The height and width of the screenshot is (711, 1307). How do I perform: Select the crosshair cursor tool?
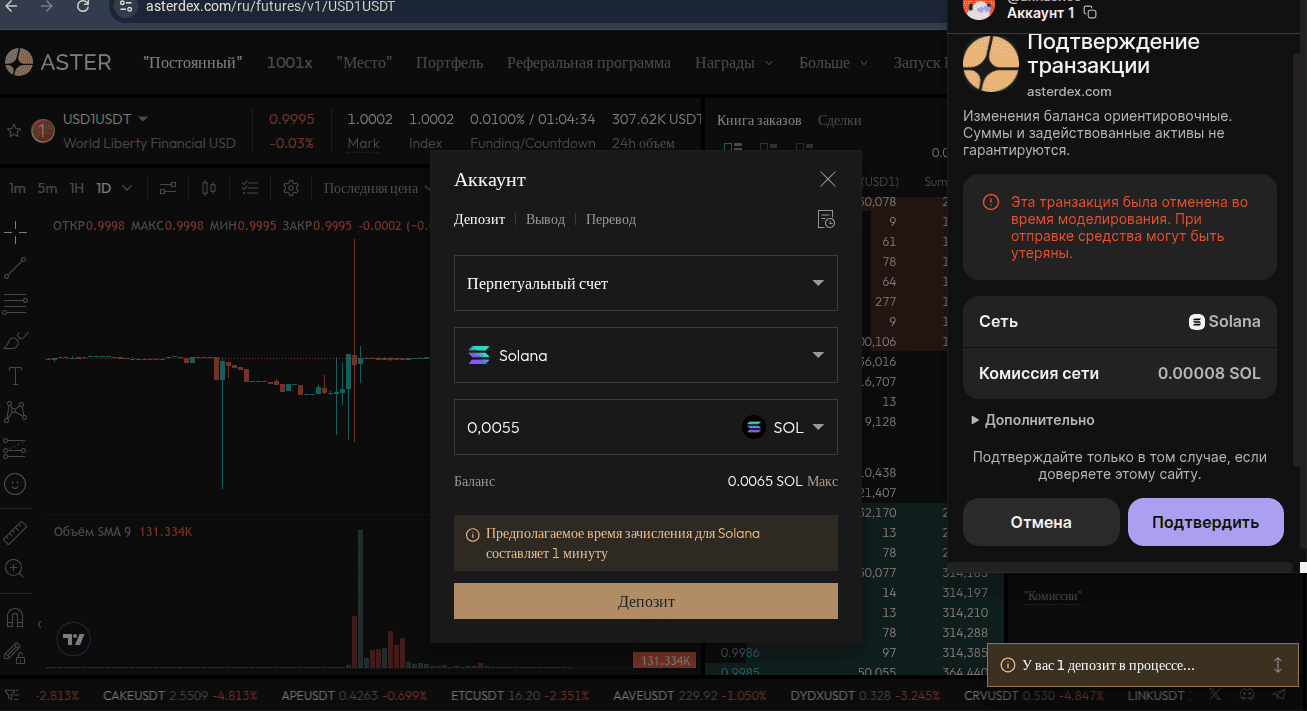pos(15,234)
